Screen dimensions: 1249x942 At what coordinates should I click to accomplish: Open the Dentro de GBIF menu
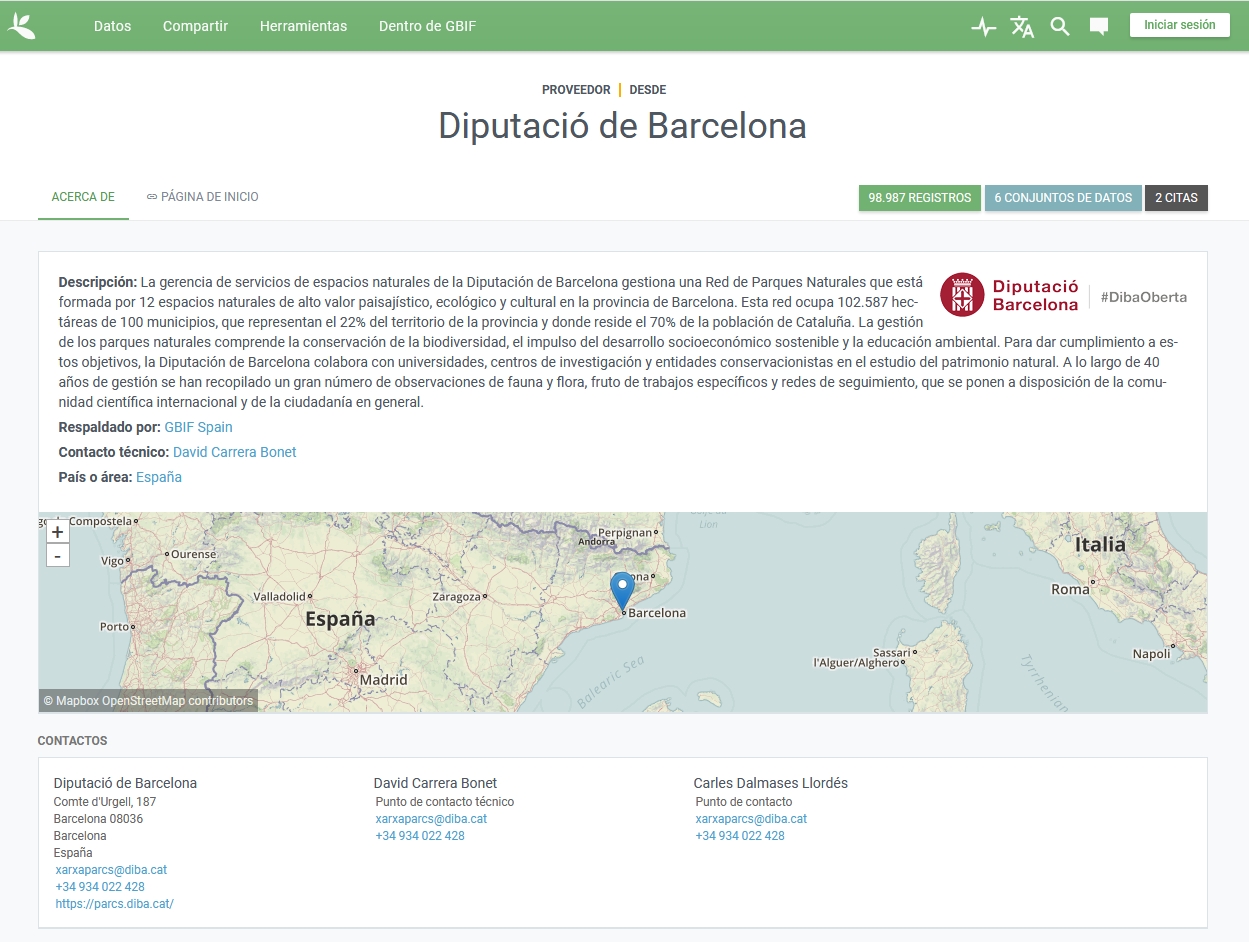click(427, 26)
